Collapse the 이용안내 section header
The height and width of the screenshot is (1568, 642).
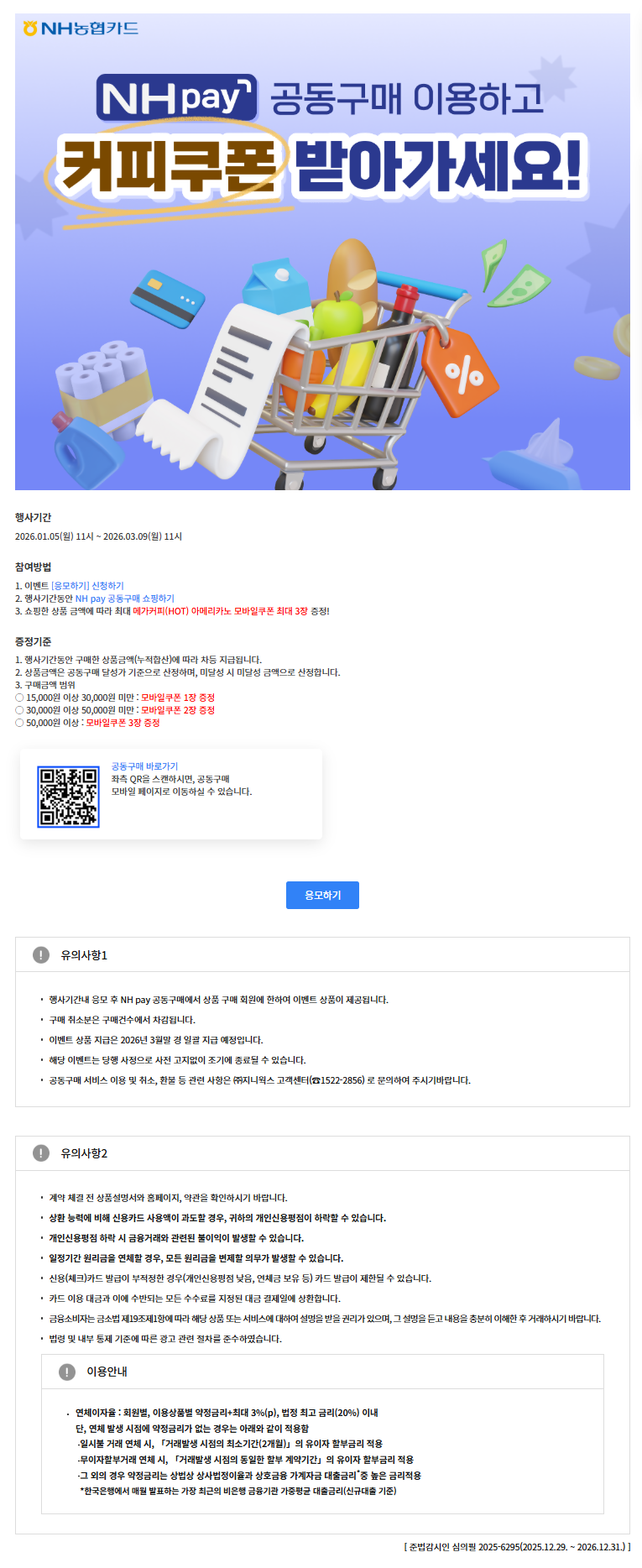tap(322, 1372)
